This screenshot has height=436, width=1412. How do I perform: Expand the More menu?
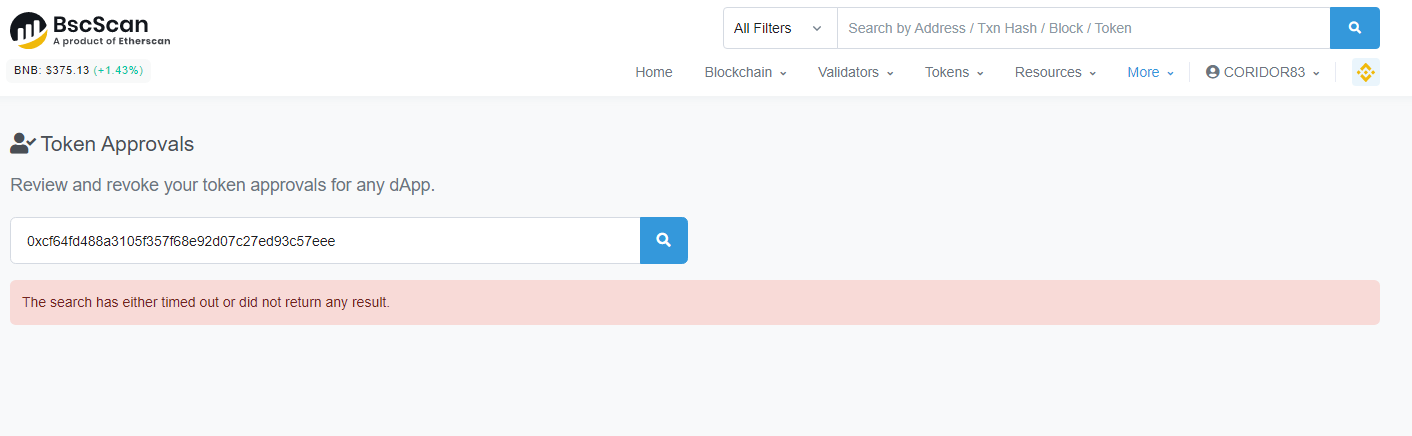(1150, 72)
